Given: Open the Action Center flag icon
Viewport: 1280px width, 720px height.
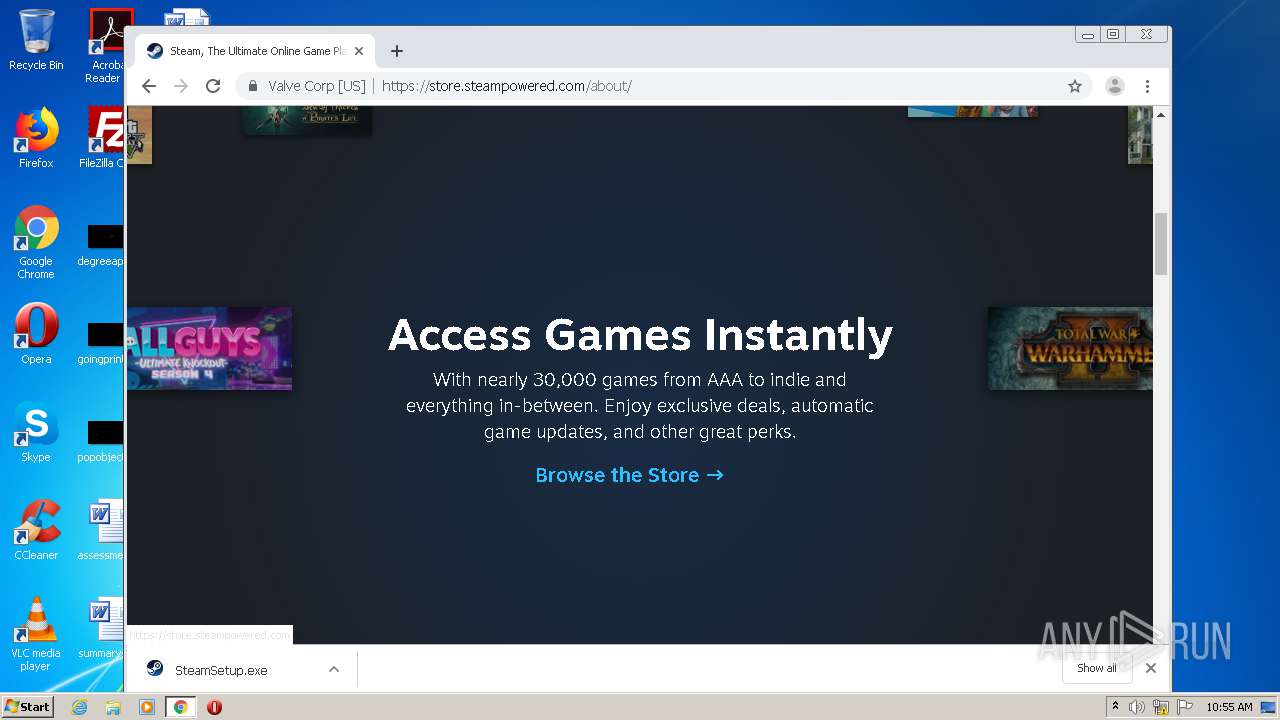Looking at the screenshot, I should (x=1183, y=707).
